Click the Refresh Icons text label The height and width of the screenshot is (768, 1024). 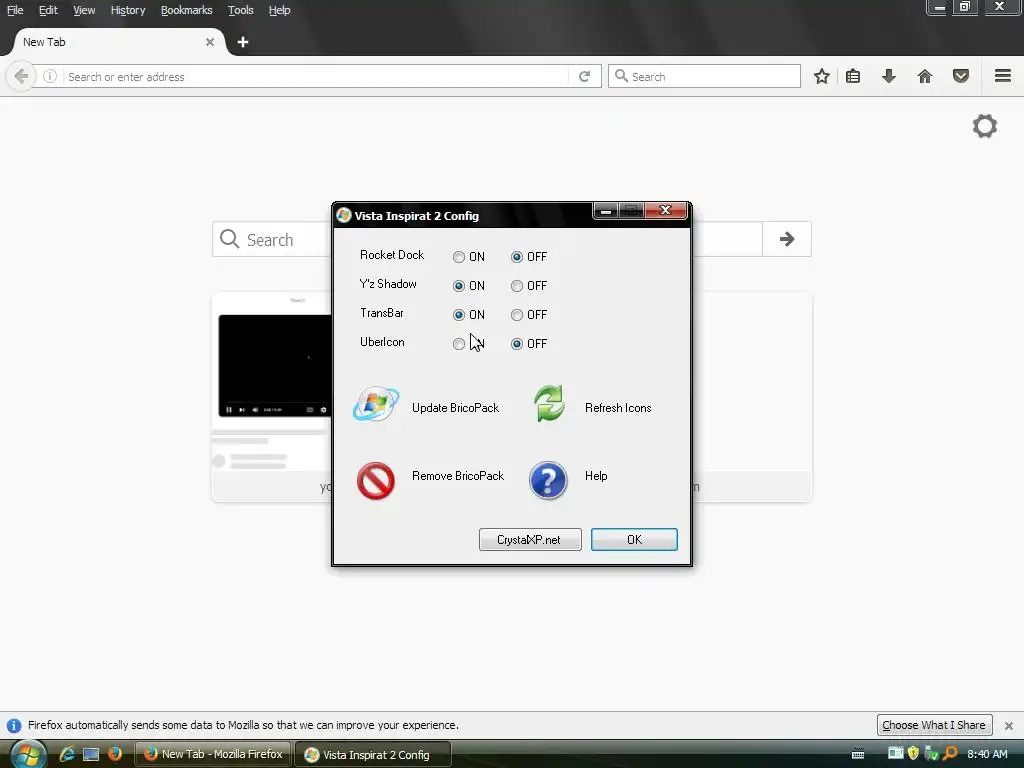click(x=618, y=408)
